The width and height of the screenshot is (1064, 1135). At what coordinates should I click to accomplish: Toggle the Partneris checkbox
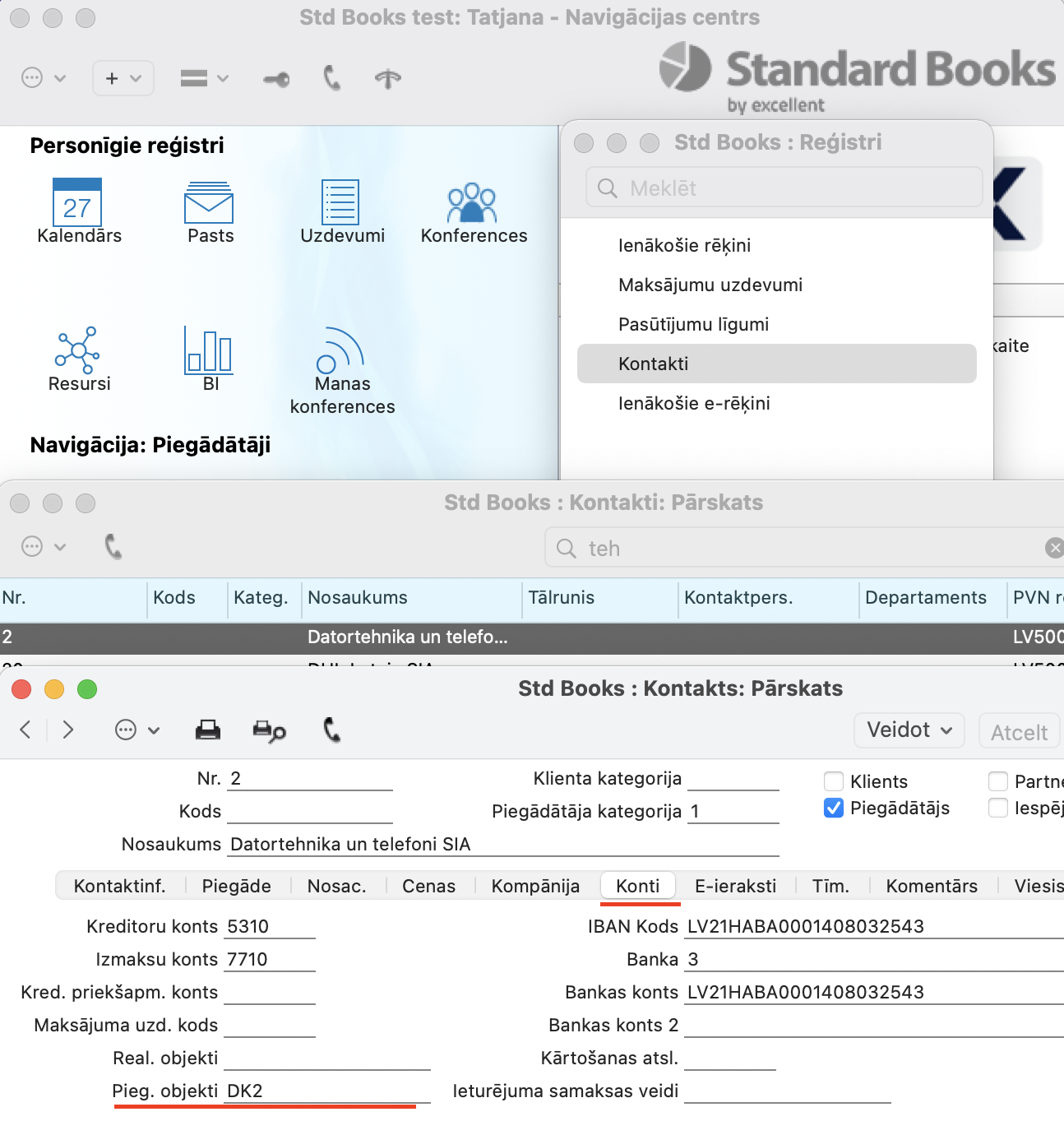998,781
